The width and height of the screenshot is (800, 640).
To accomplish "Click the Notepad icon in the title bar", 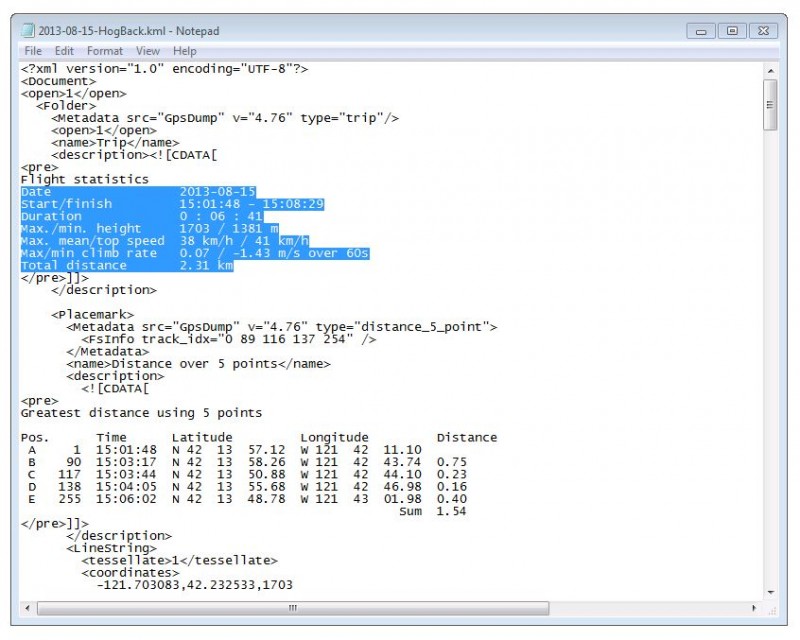I will point(29,31).
